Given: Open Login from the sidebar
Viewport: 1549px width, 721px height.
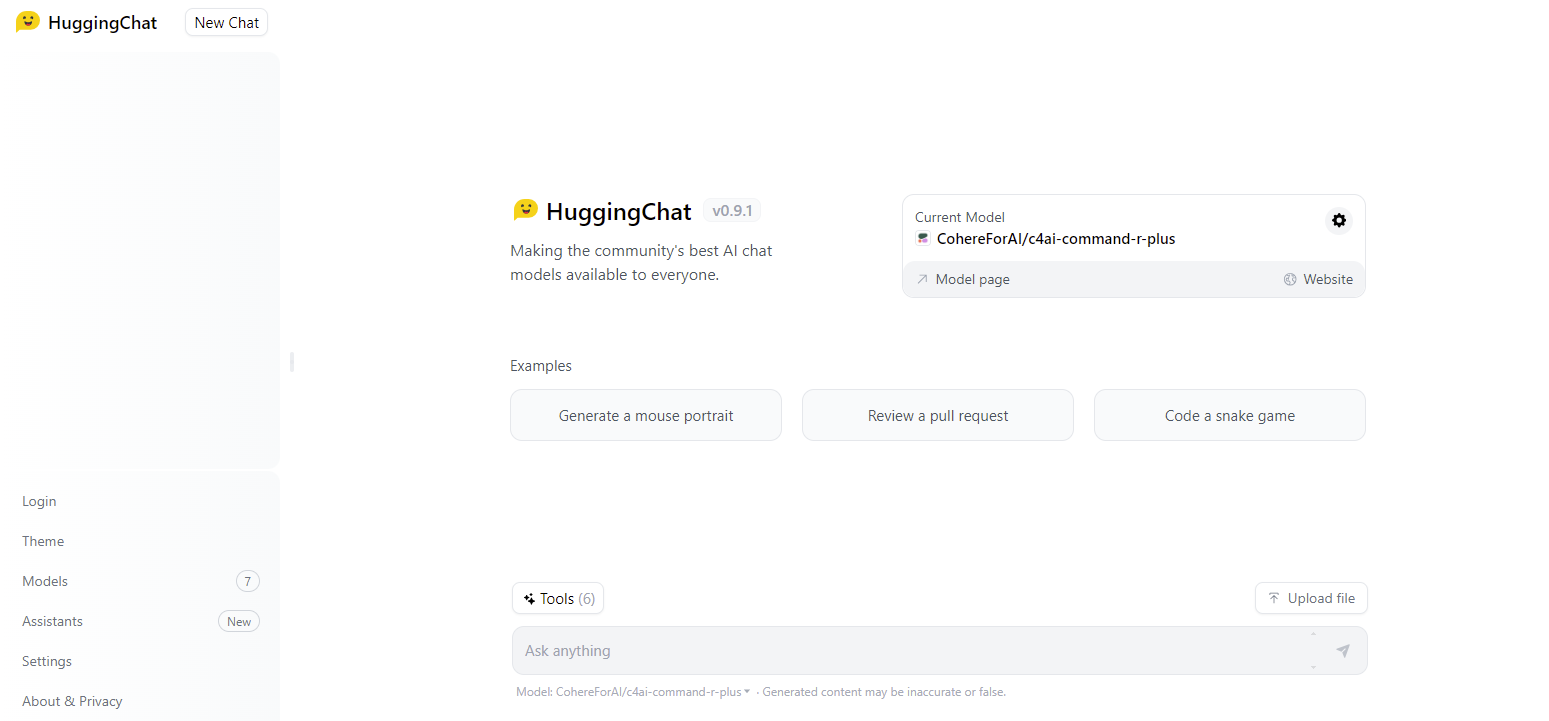Looking at the screenshot, I should tap(141, 501).
